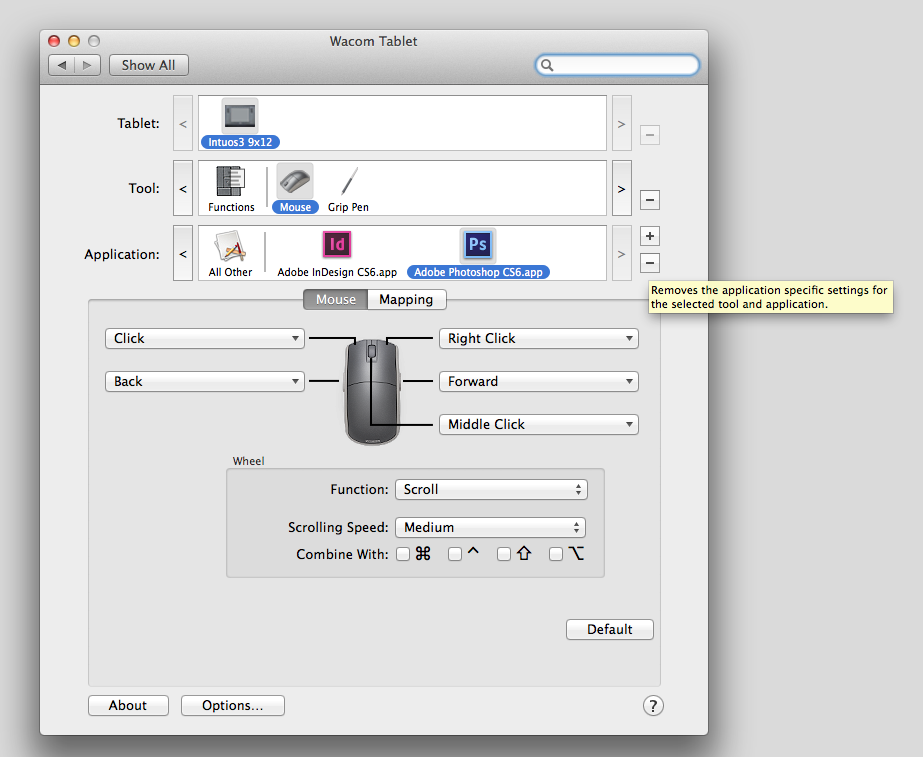Add an application with the plus button
Screen dimensions: 923x757
tap(649, 237)
